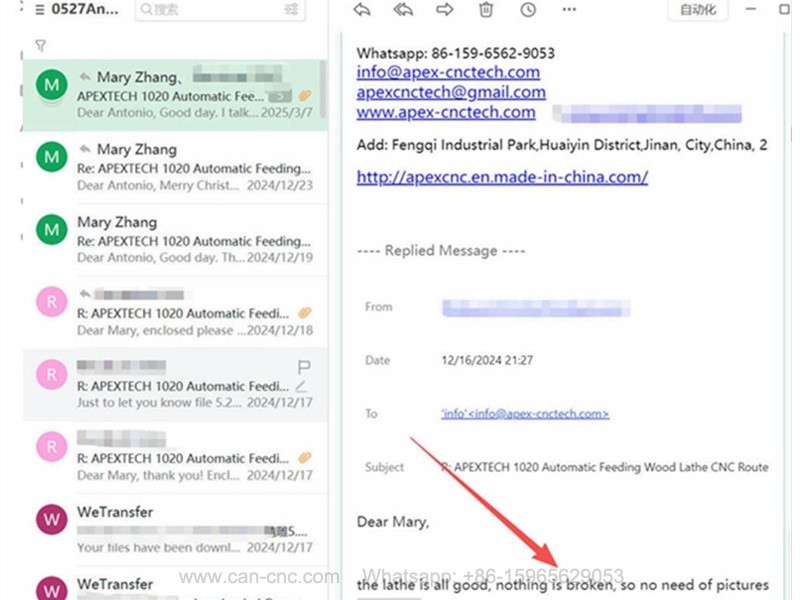
Task: Click attachment paperclip on 2025/3/7 email
Action: point(305,95)
